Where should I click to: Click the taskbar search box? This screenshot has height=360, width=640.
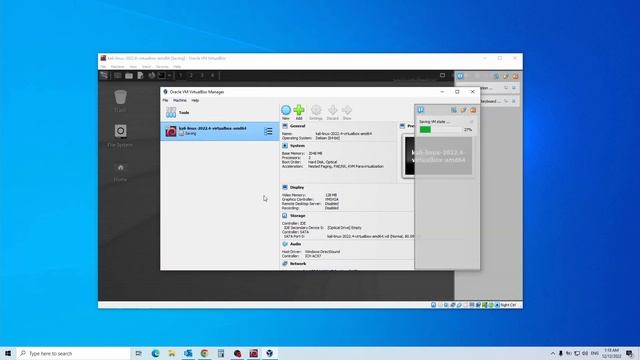pos(73,353)
